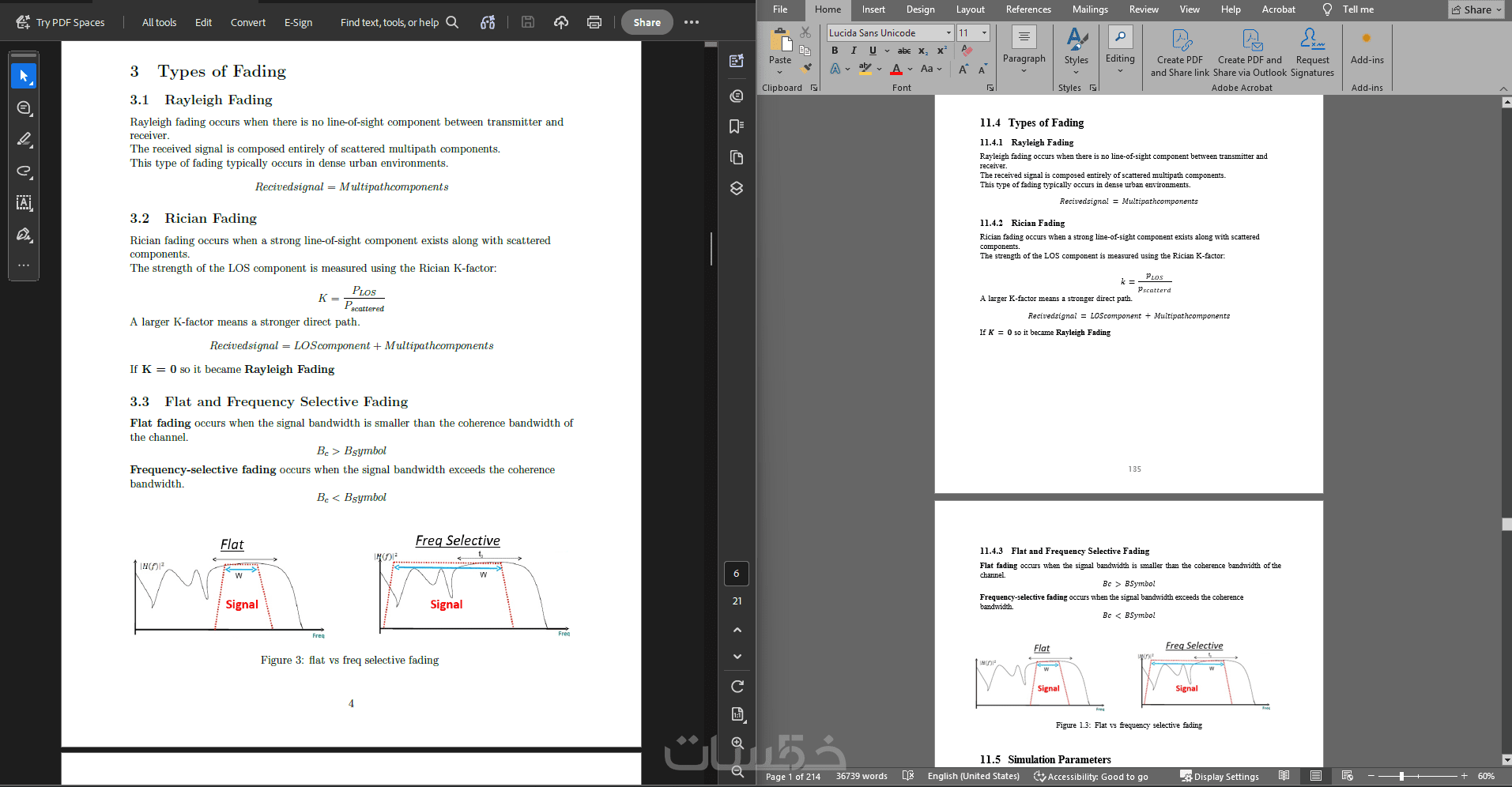Open the fill and sign tool in Acrobat

tap(24, 235)
